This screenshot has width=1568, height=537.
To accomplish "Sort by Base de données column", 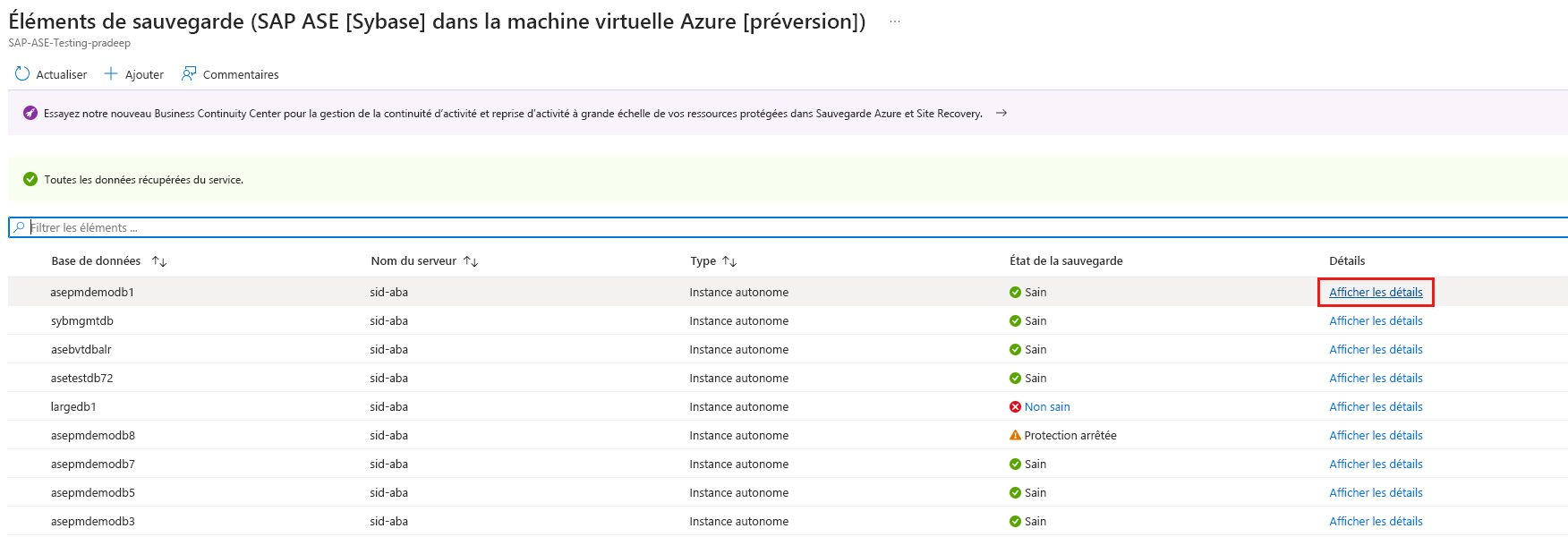I will click(159, 261).
